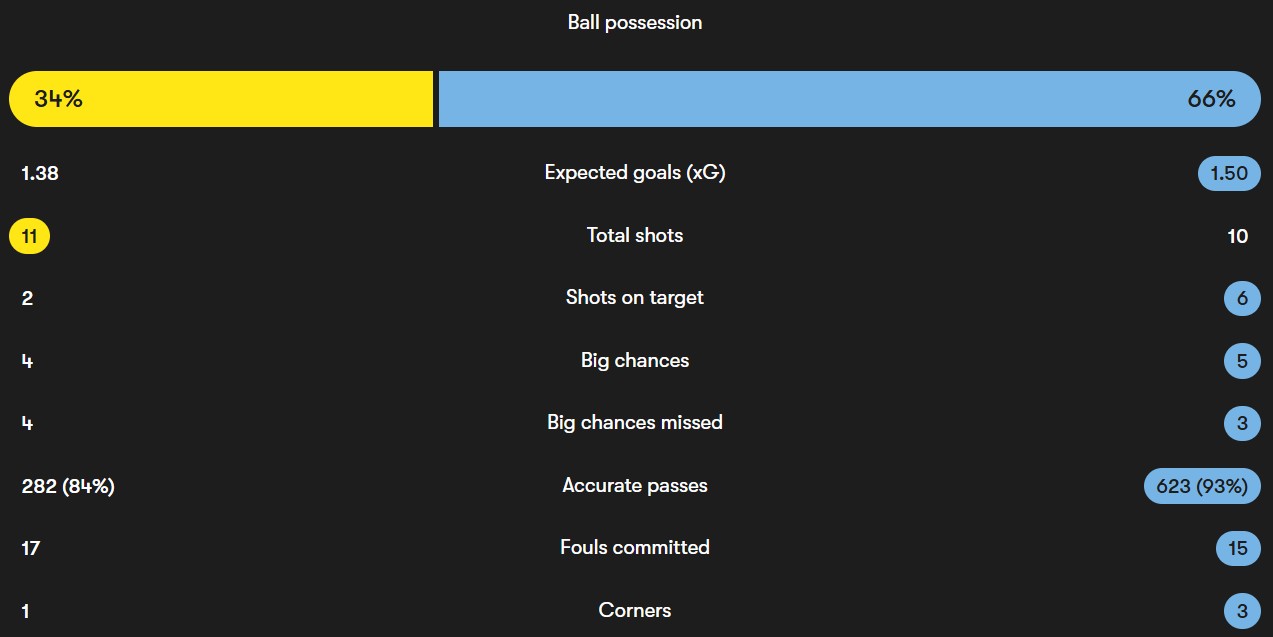1273x637 pixels.
Task: Select the blue 3 big chances missed badge
Action: pyautogui.click(x=1241, y=423)
